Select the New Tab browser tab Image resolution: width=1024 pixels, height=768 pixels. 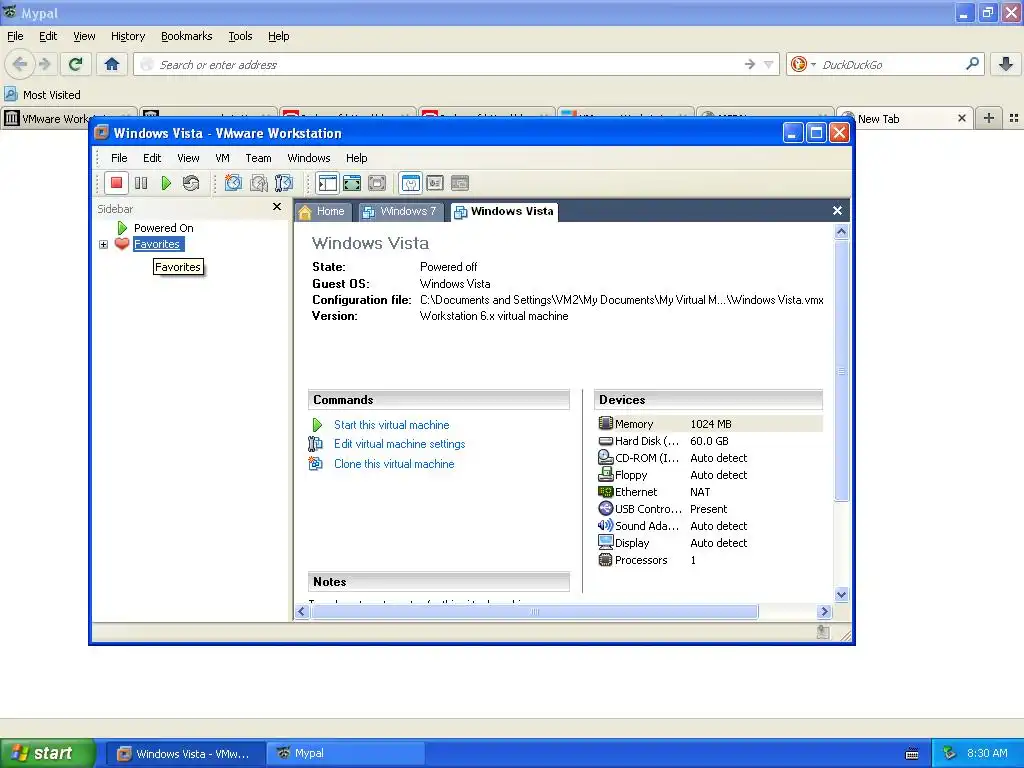pos(904,118)
